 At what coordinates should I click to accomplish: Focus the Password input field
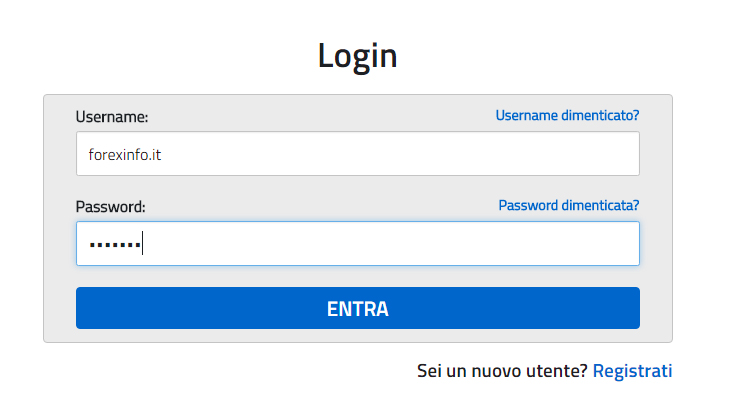[x=357, y=243]
